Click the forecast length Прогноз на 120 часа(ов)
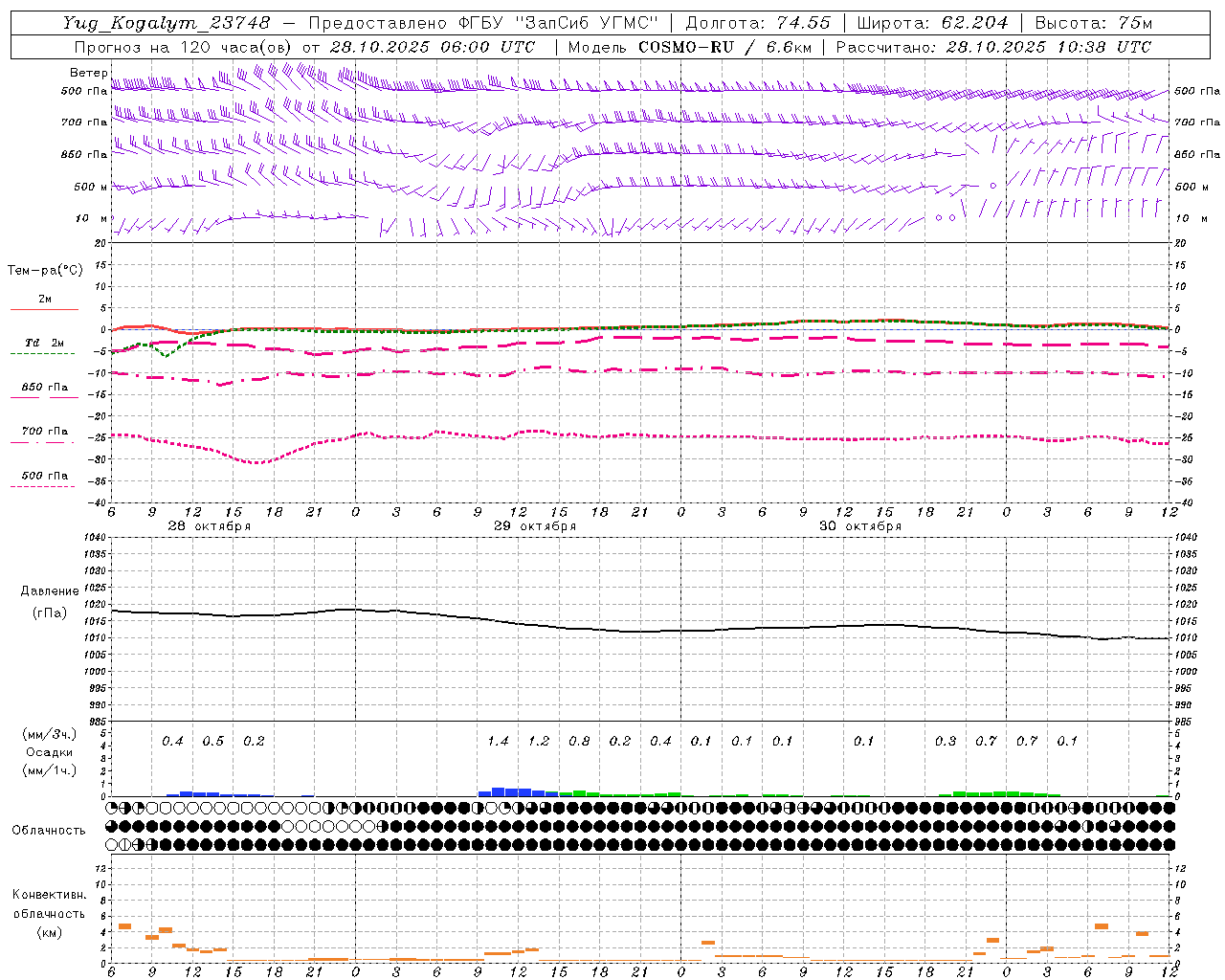1225x980 pixels. (x=185, y=47)
